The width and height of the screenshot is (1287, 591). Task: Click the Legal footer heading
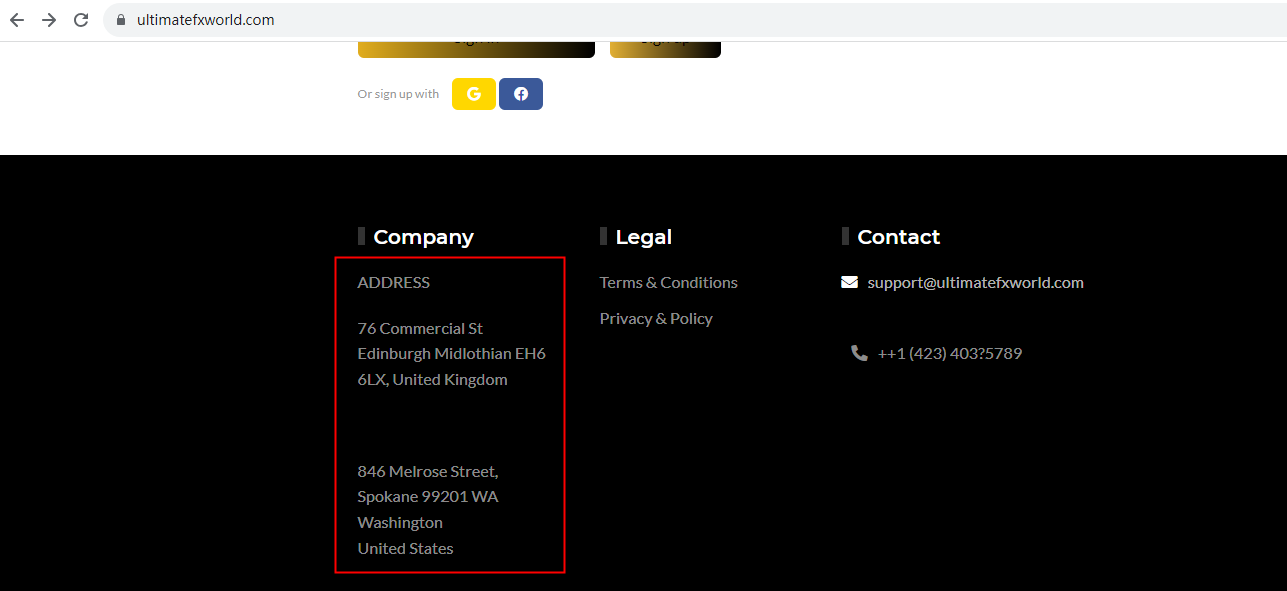coord(643,237)
